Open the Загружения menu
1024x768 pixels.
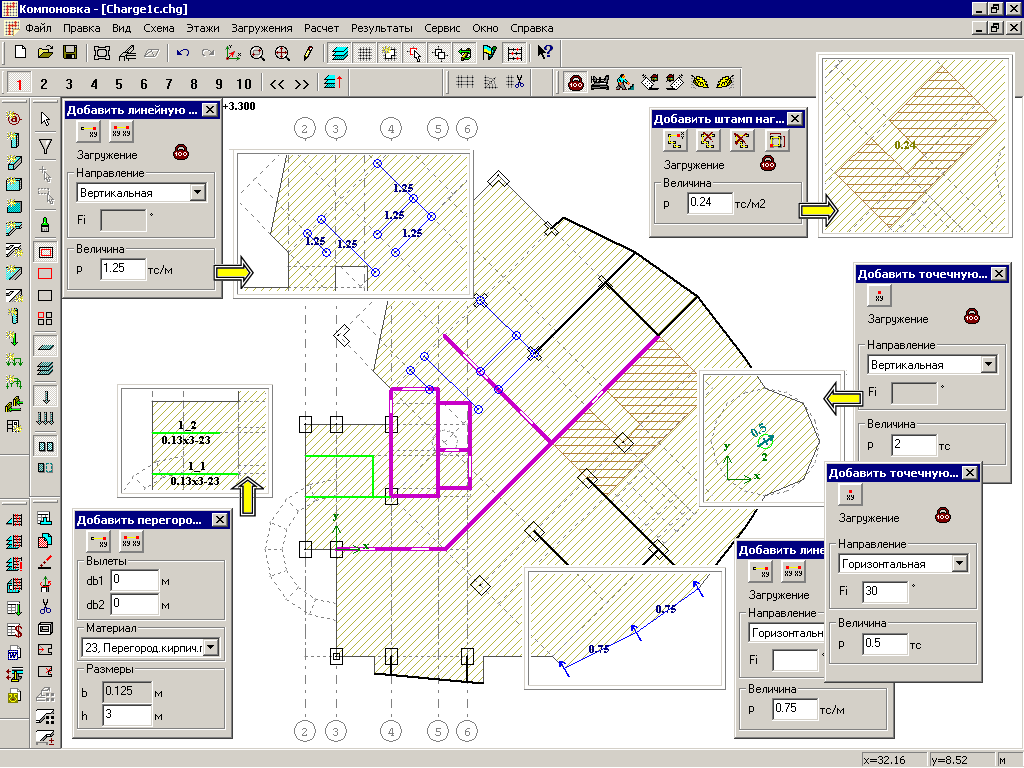point(261,28)
